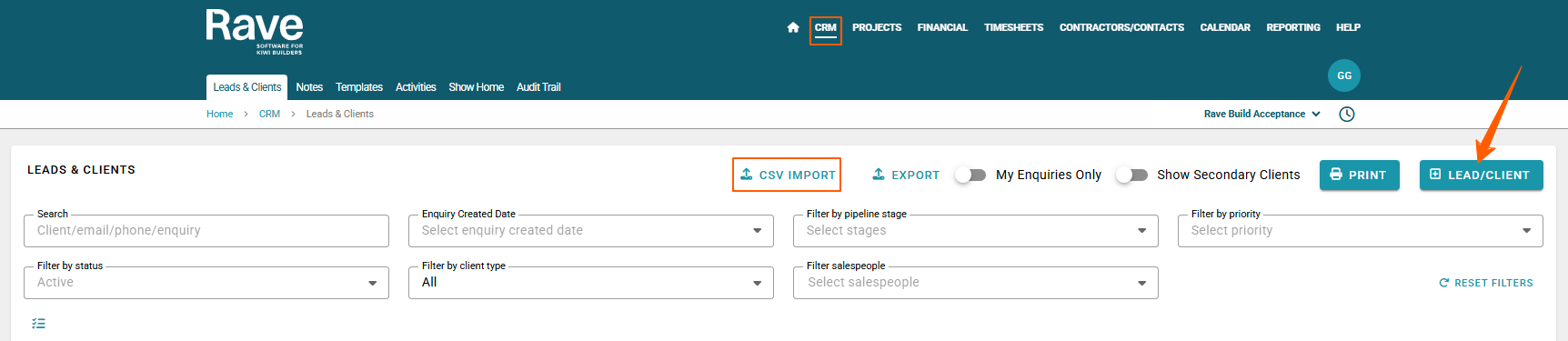
Task: Expand Enquiry Created Date dropdown
Action: 591,231
